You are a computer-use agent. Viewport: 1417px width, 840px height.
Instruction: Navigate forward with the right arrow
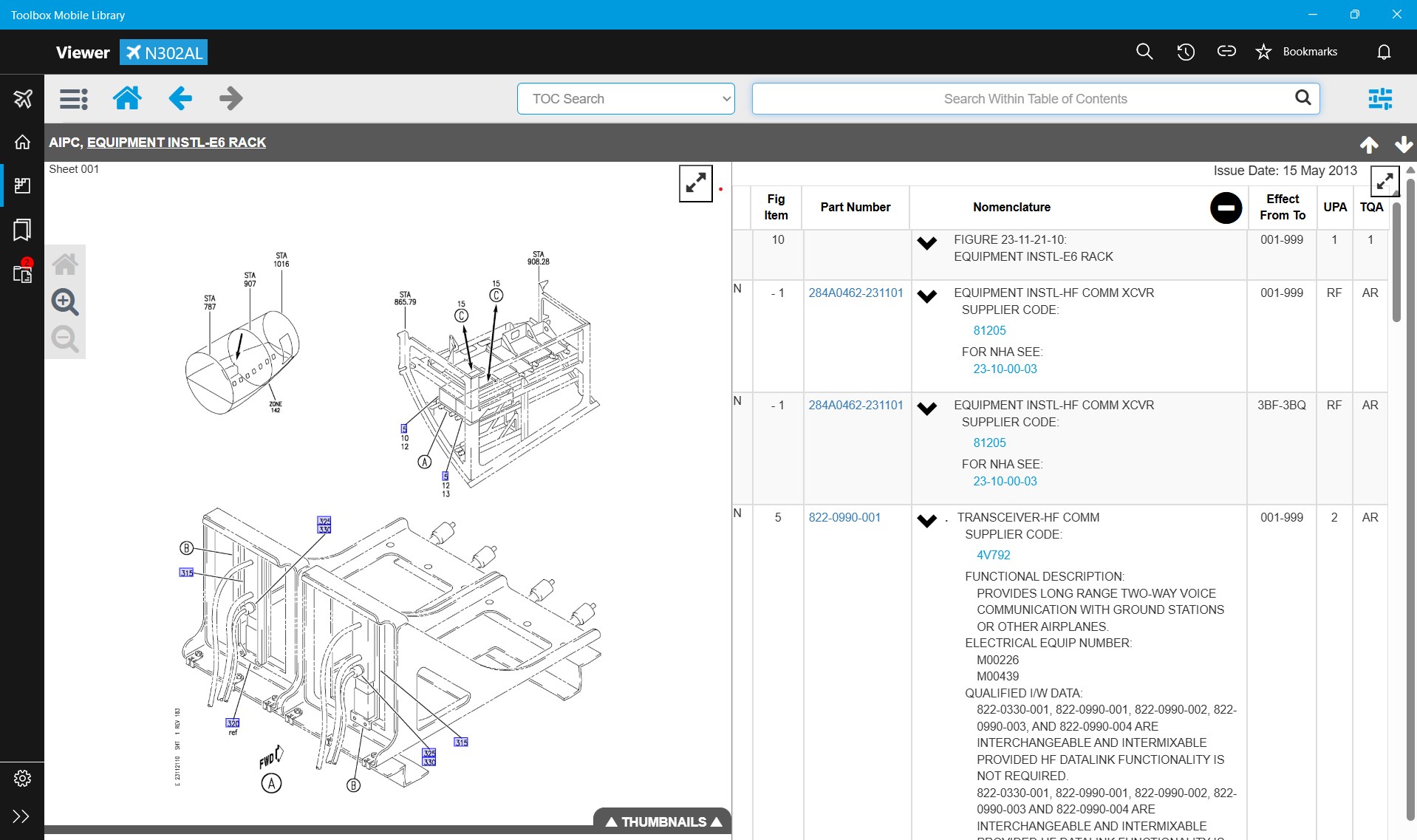point(231,98)
